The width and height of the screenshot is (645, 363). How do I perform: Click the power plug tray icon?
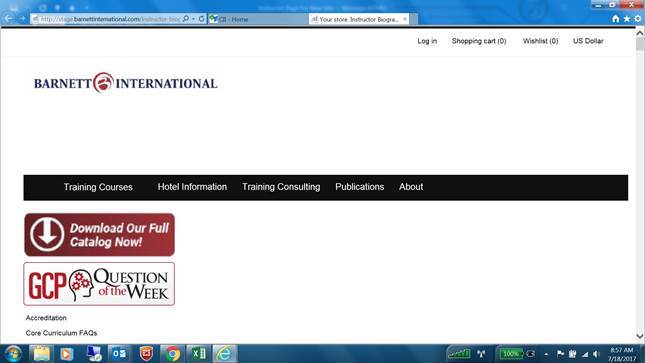tap(572, 354)
